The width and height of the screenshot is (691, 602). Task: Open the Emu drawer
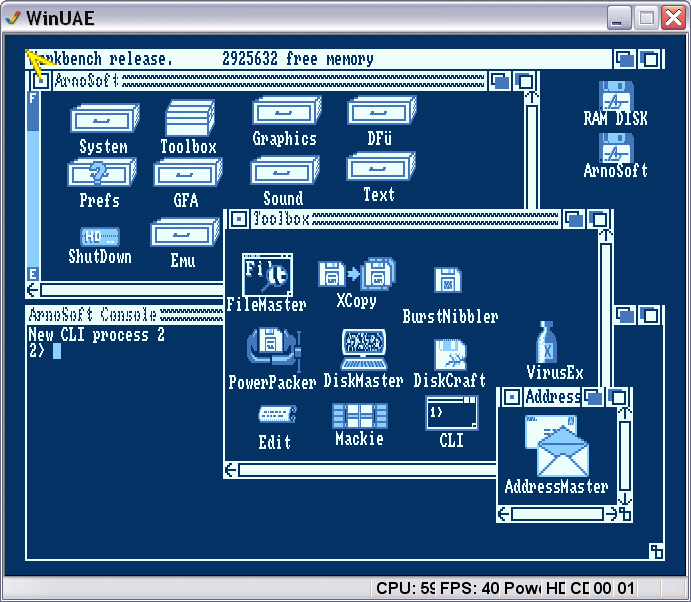point(185,232)
